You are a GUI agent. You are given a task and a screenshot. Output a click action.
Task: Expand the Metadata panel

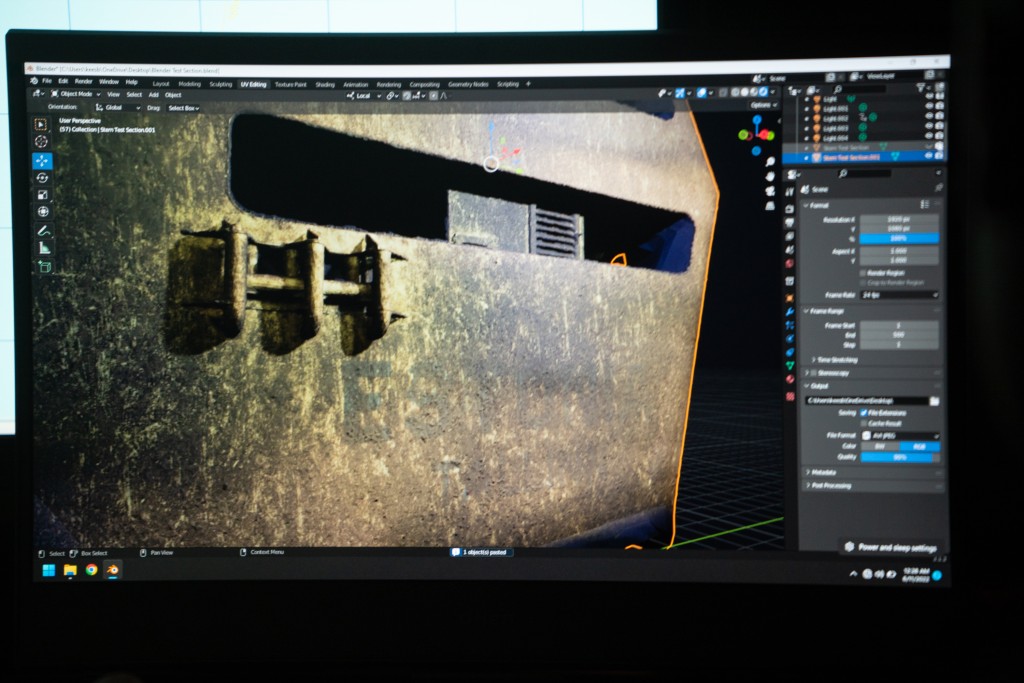[x=825, y=472]
